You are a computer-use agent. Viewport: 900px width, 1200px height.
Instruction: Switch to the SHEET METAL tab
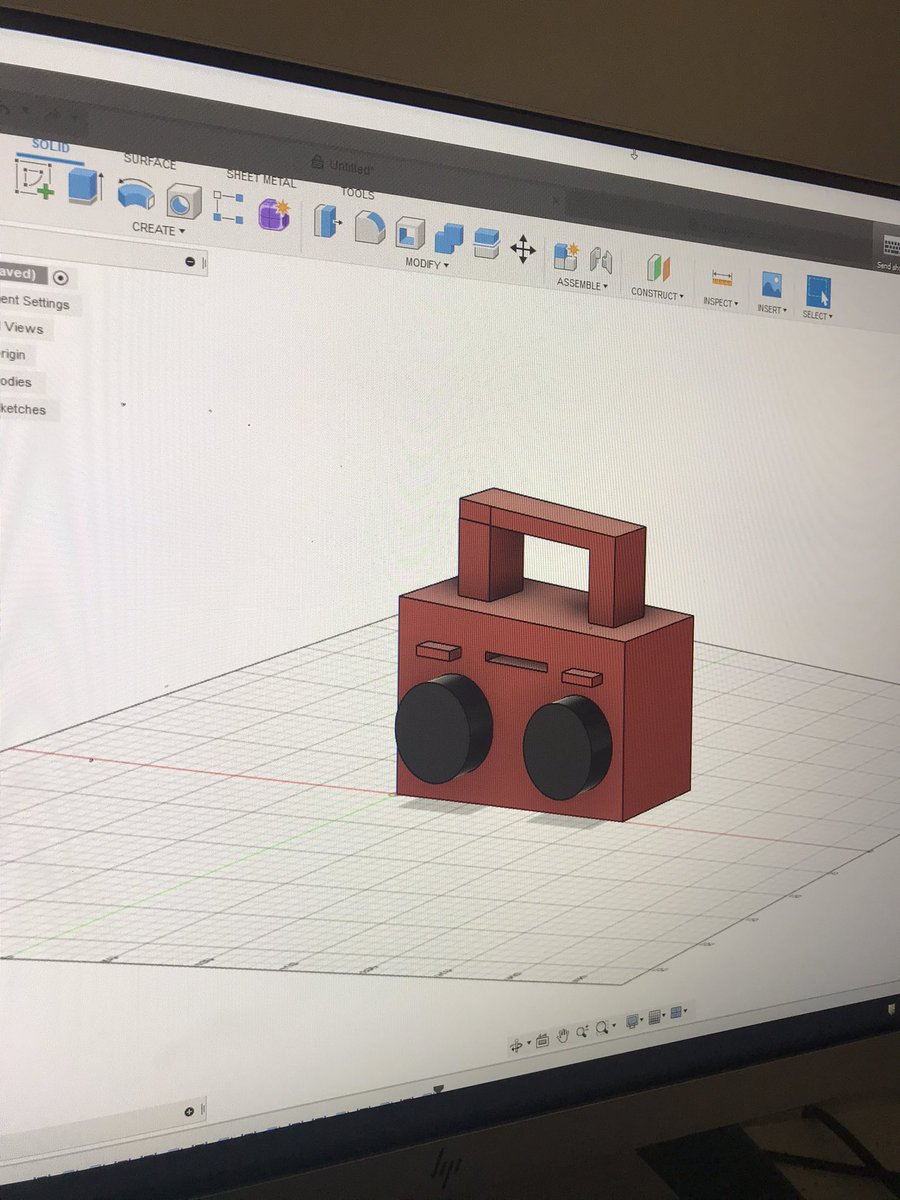point(260,176)
